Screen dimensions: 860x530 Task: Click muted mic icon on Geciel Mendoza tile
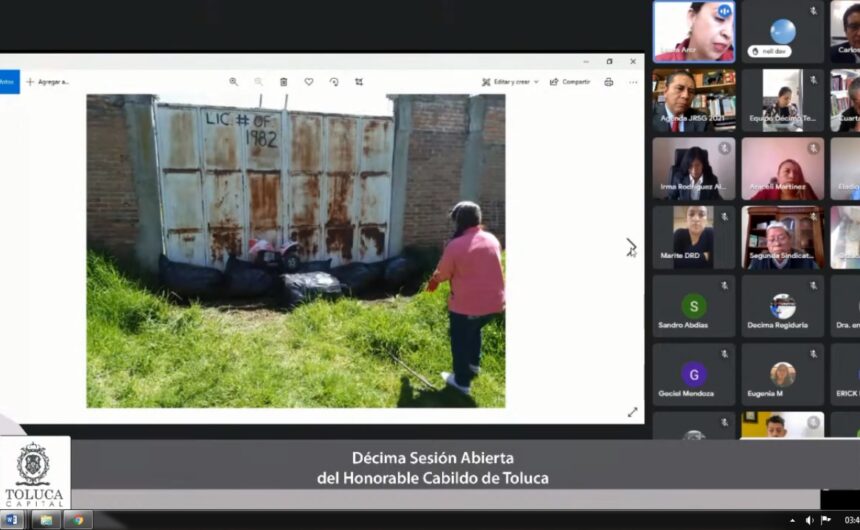tap(725, 354)
